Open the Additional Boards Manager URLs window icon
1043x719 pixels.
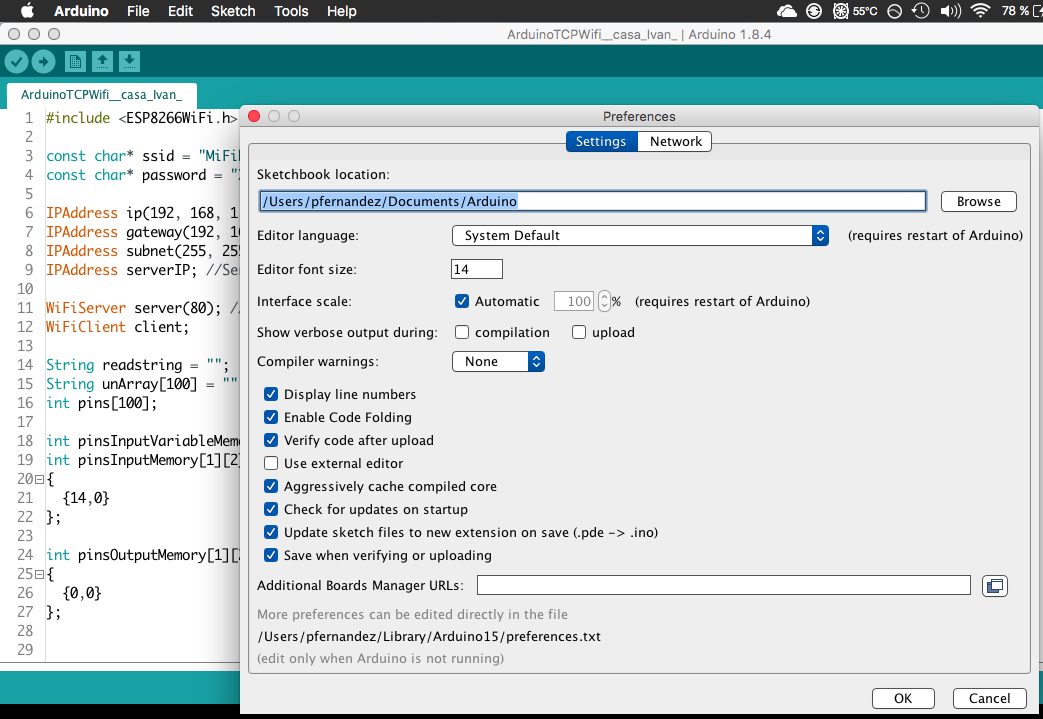click(994, 585)
